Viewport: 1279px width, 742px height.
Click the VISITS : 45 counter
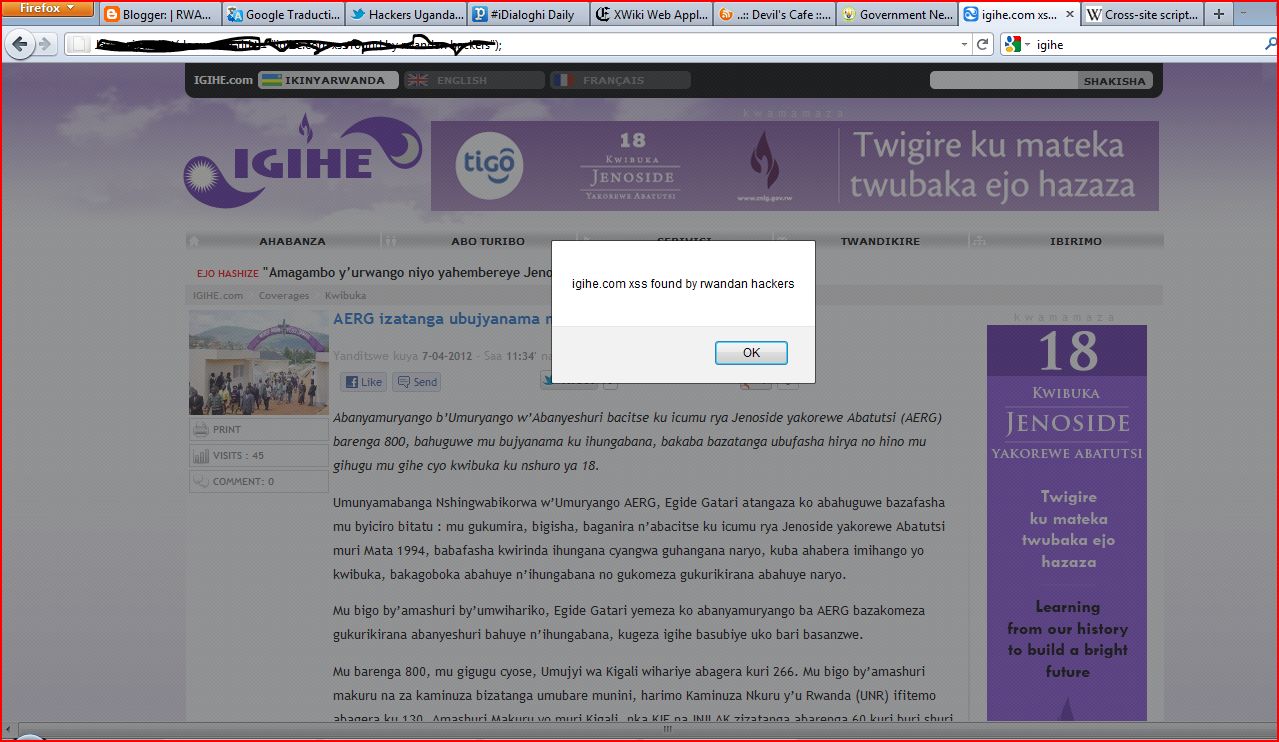259,455
